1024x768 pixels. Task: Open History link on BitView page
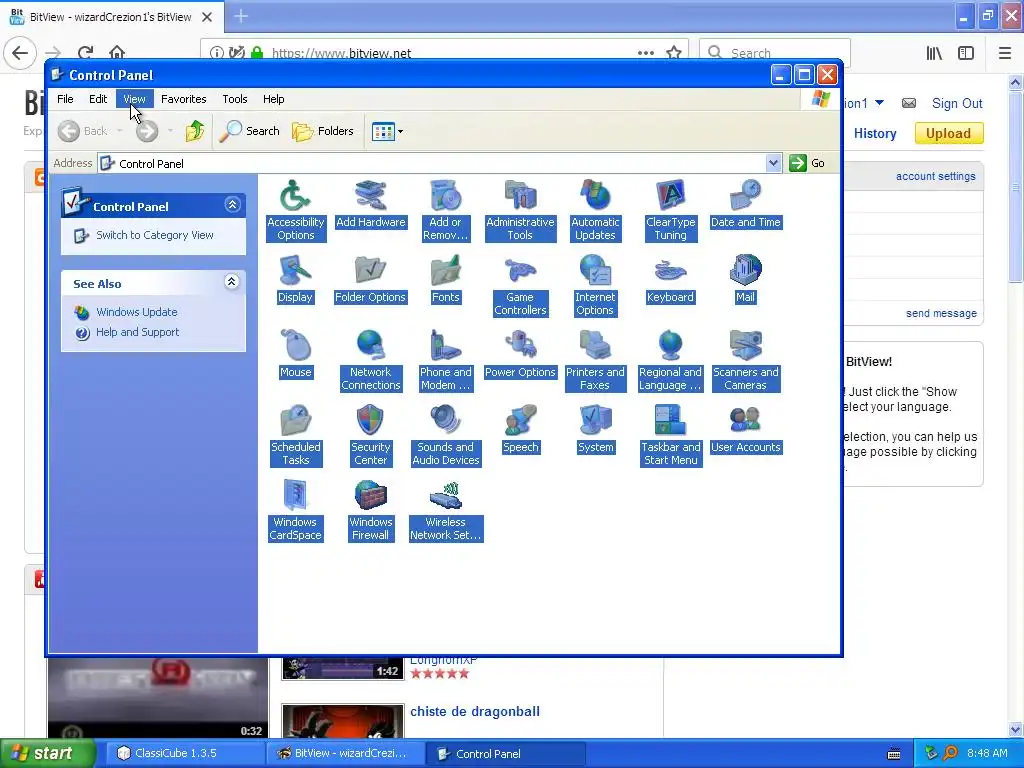tap(875, 133)
